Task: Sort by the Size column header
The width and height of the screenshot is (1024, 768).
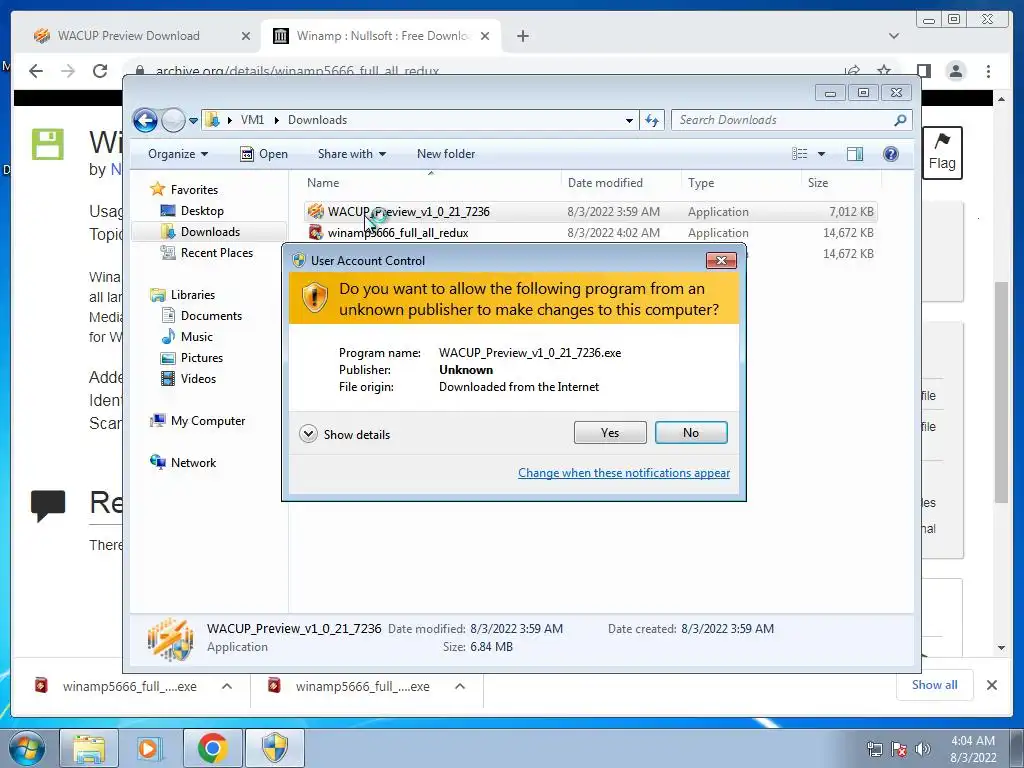Action: pyautogui.click(x=818, y=183)
